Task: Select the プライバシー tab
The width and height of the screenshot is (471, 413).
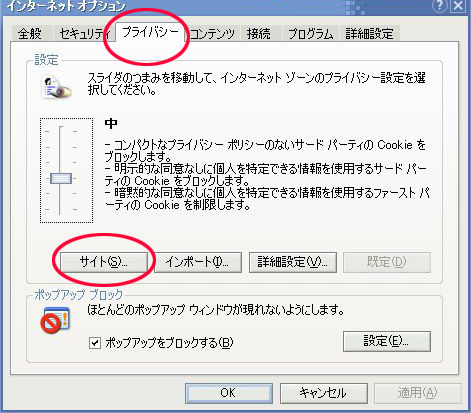Action: 150,32
